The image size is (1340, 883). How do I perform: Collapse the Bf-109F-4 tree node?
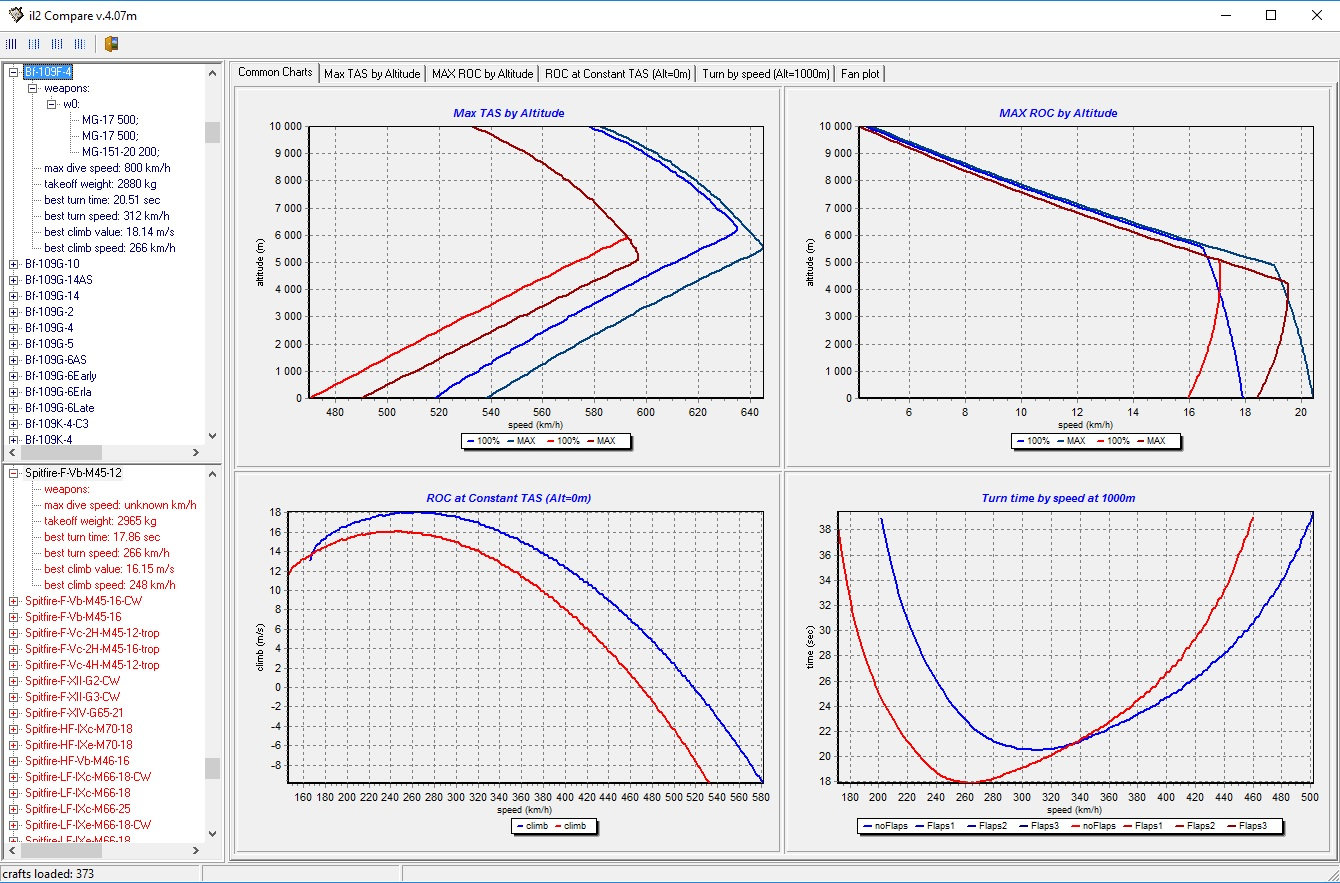(x=14, y=72)
